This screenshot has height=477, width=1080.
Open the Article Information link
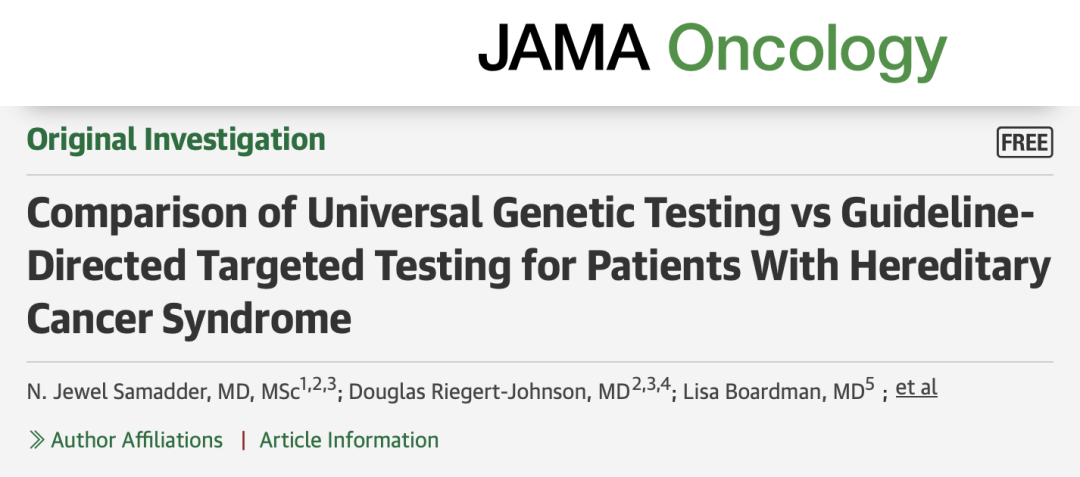[x=349, y=440]
